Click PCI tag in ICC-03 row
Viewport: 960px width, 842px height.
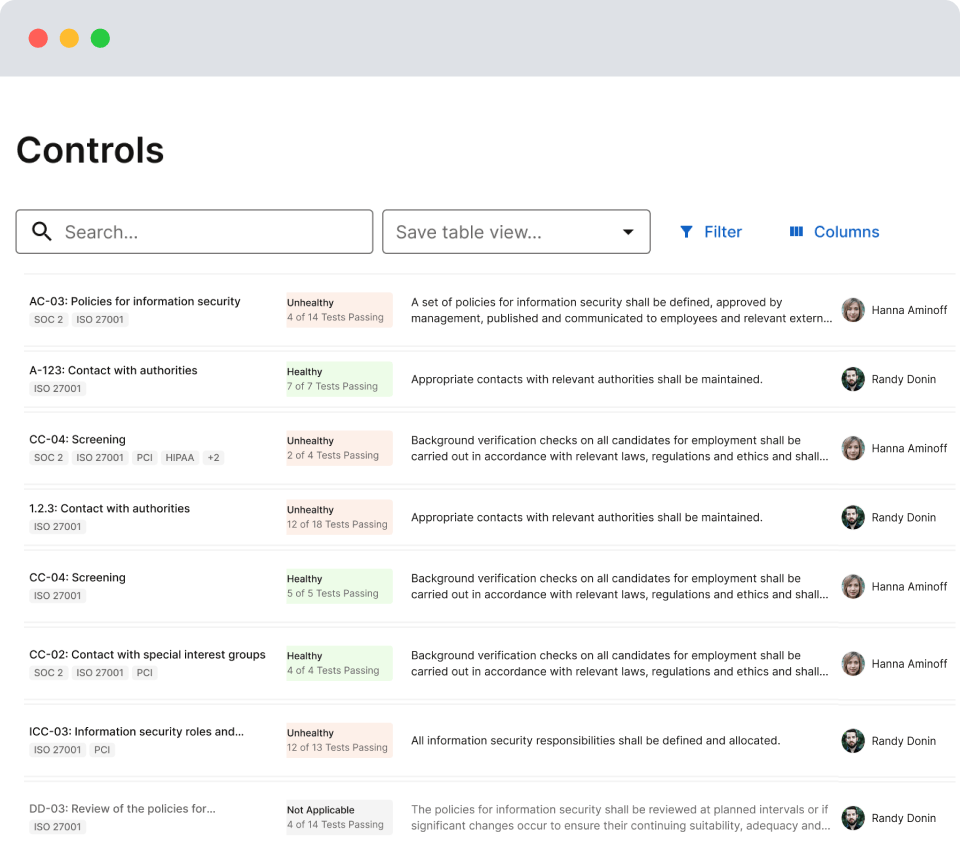(102, 750)
